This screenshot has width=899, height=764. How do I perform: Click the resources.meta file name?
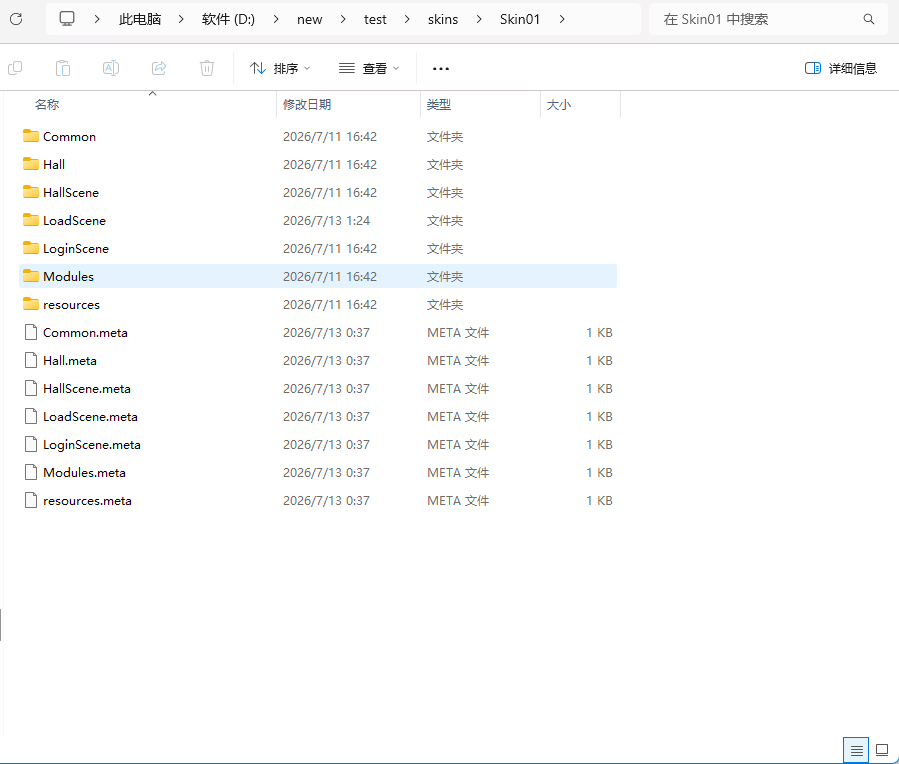click(87, 501)
